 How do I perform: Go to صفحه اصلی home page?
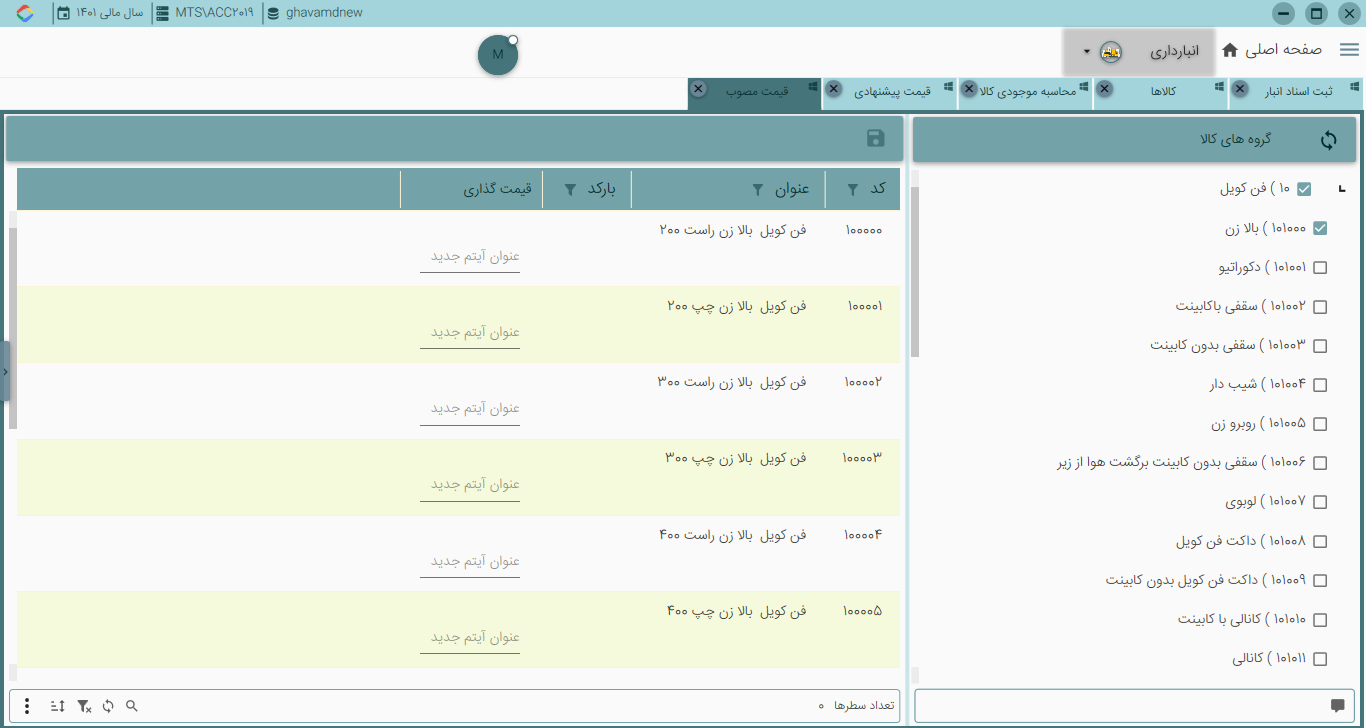pos(1272,50)
